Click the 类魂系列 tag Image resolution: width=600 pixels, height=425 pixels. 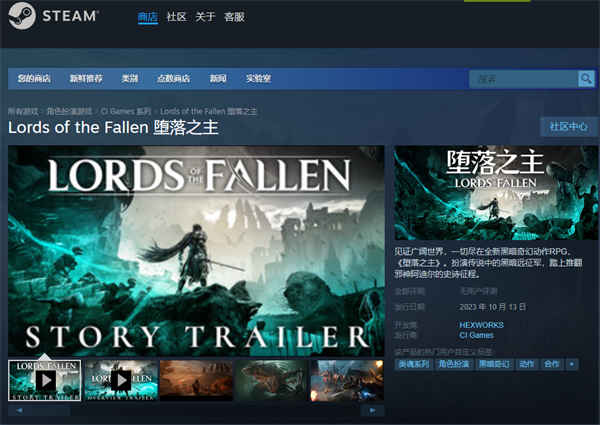click(413, 365)
